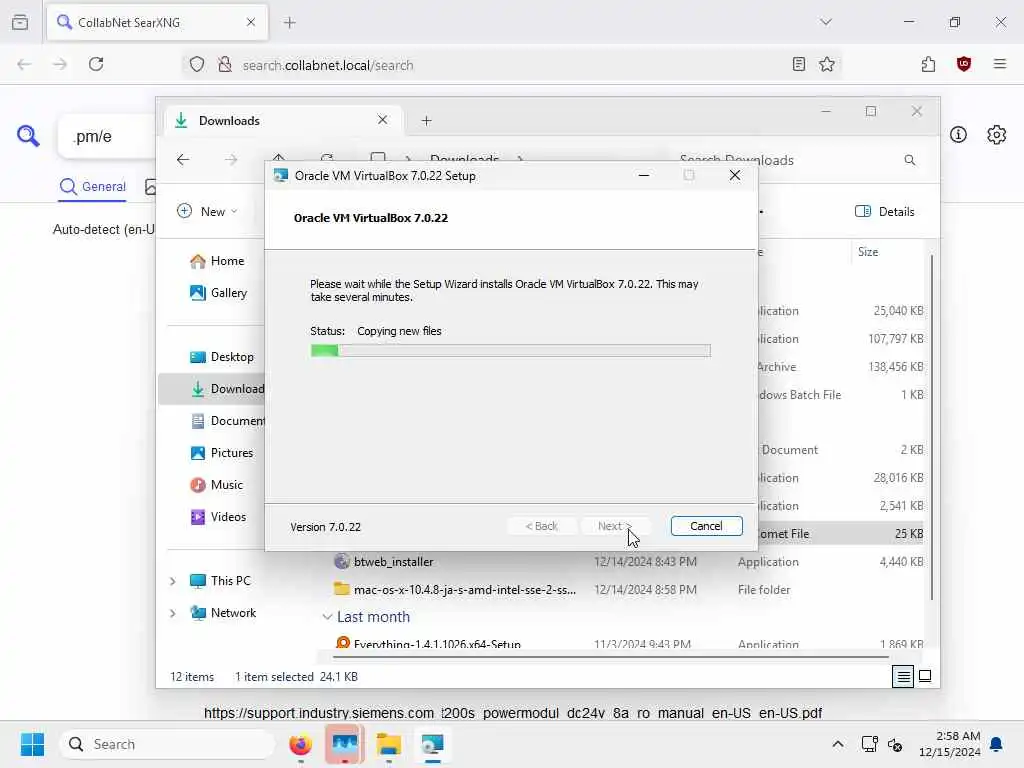Click Explorer horizontal scrollbar
The height and width of the screenshot is (768, 1024).
[x=611, y=656]
